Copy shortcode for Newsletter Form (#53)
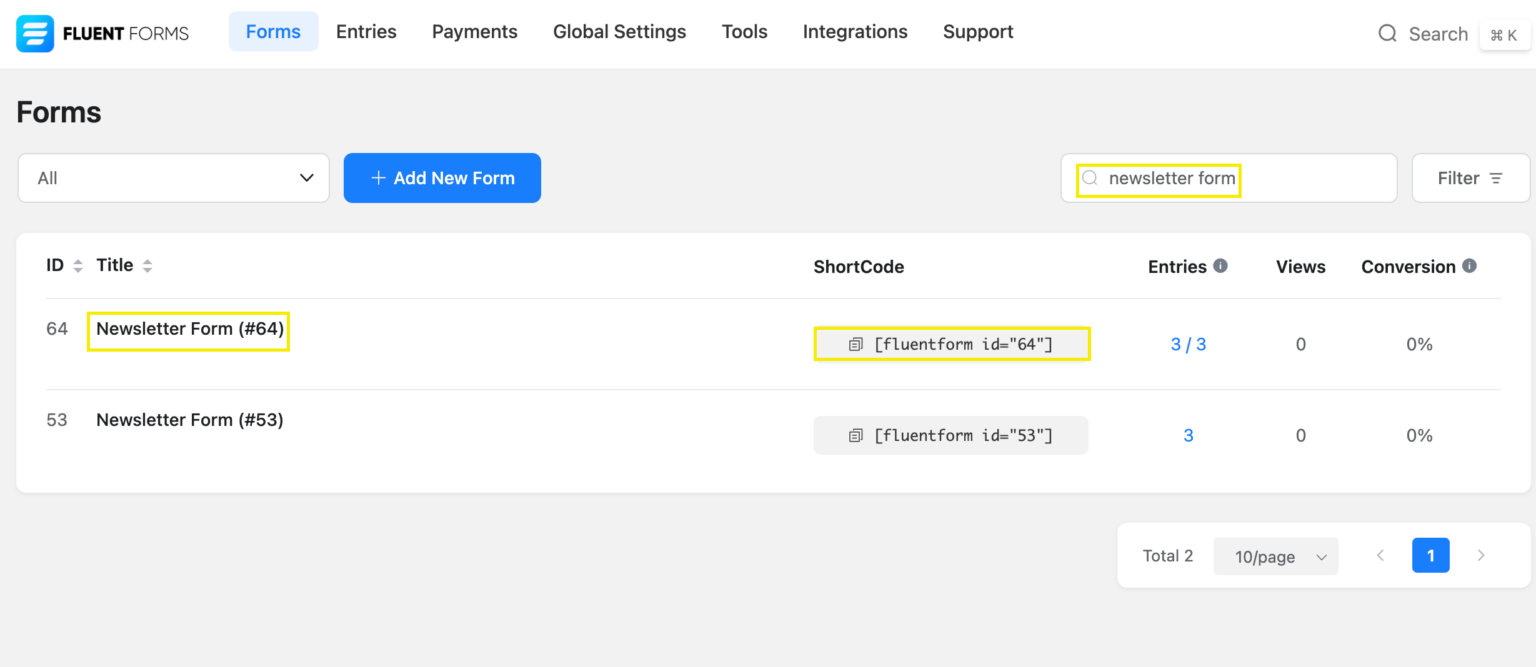Screen dimensions: 1536x667 [x=855, y=435]
